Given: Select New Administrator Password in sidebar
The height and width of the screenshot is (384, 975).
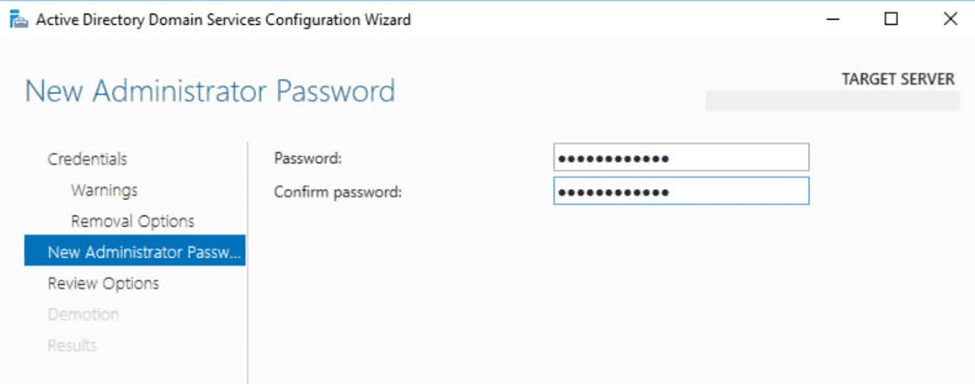Looking at the screenshot, I should tap(135, 251).
